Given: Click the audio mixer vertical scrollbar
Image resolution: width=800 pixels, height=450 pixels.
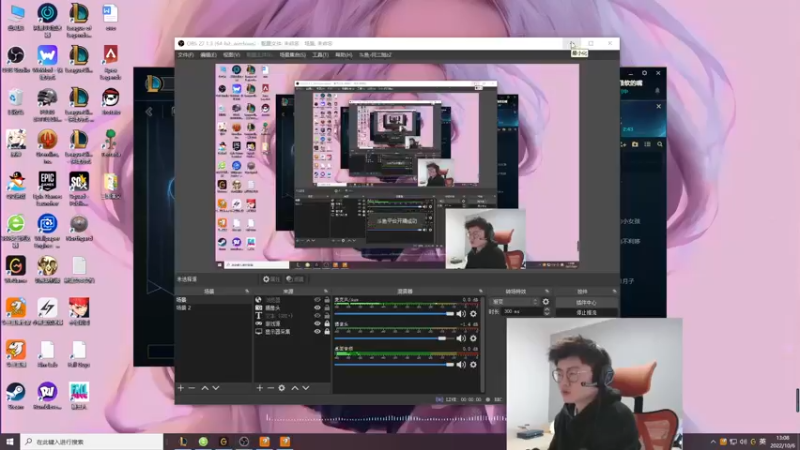Looking at the screenshot, I should [482, 343].
